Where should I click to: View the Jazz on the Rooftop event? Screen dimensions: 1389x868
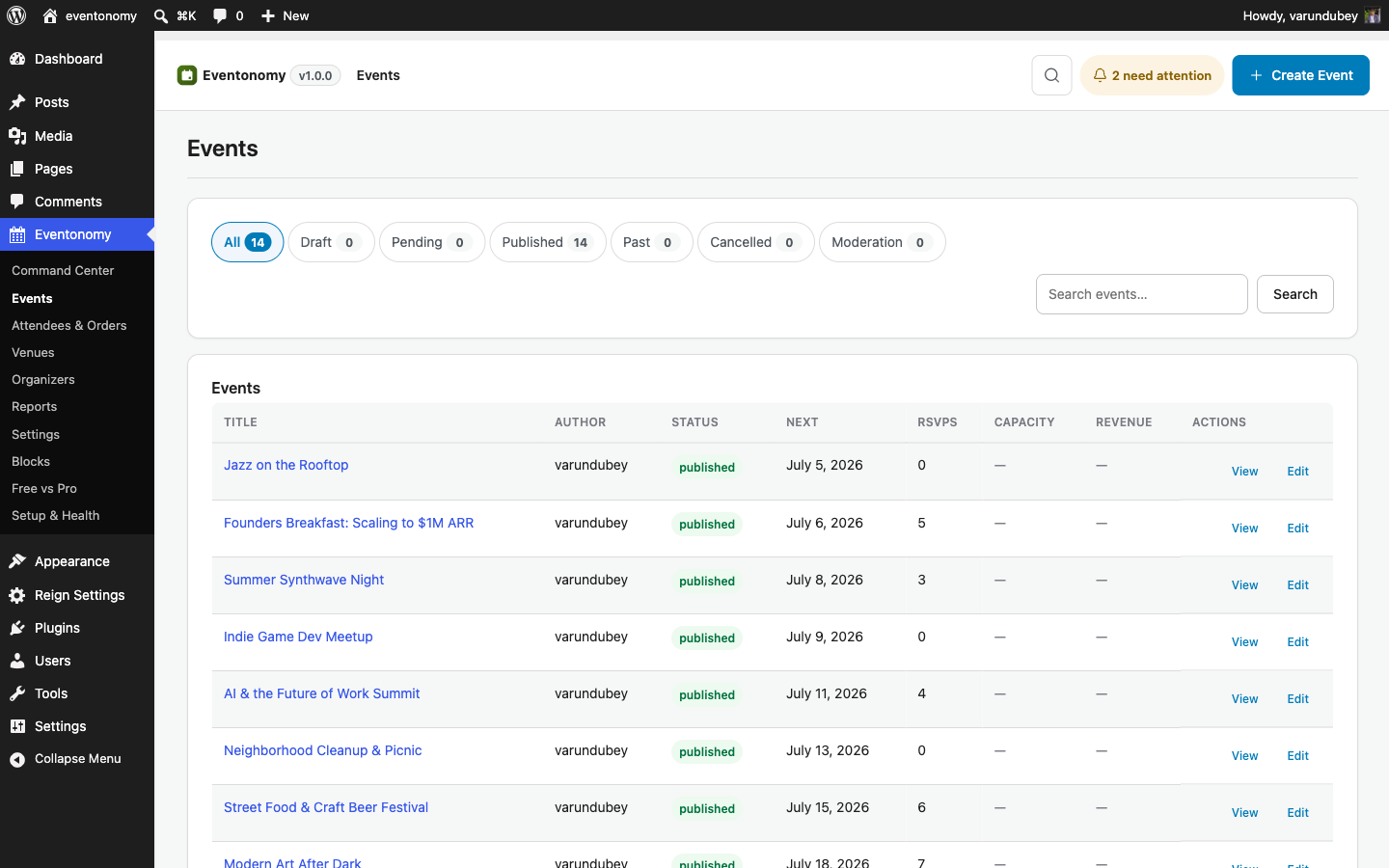click(x=1244, y=472)
